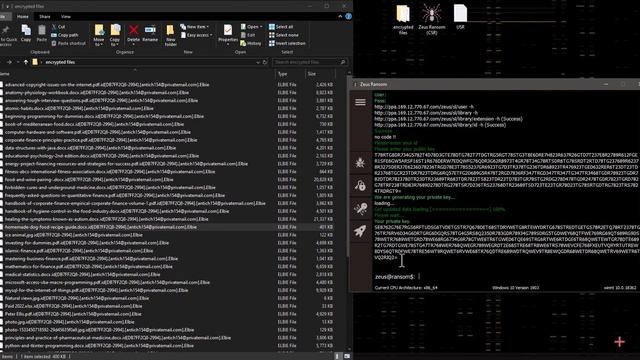Switch to the Home ribbon tab

pyautogui.click(x=22, y=16)
